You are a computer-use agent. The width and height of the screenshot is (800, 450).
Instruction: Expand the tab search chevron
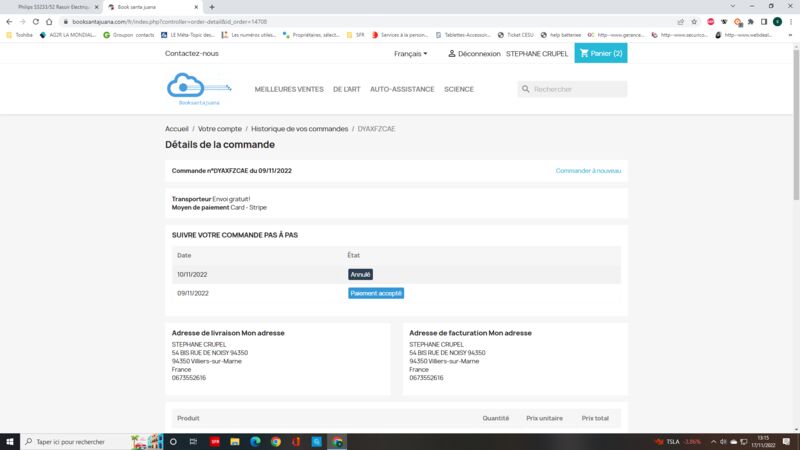[733, 6]
